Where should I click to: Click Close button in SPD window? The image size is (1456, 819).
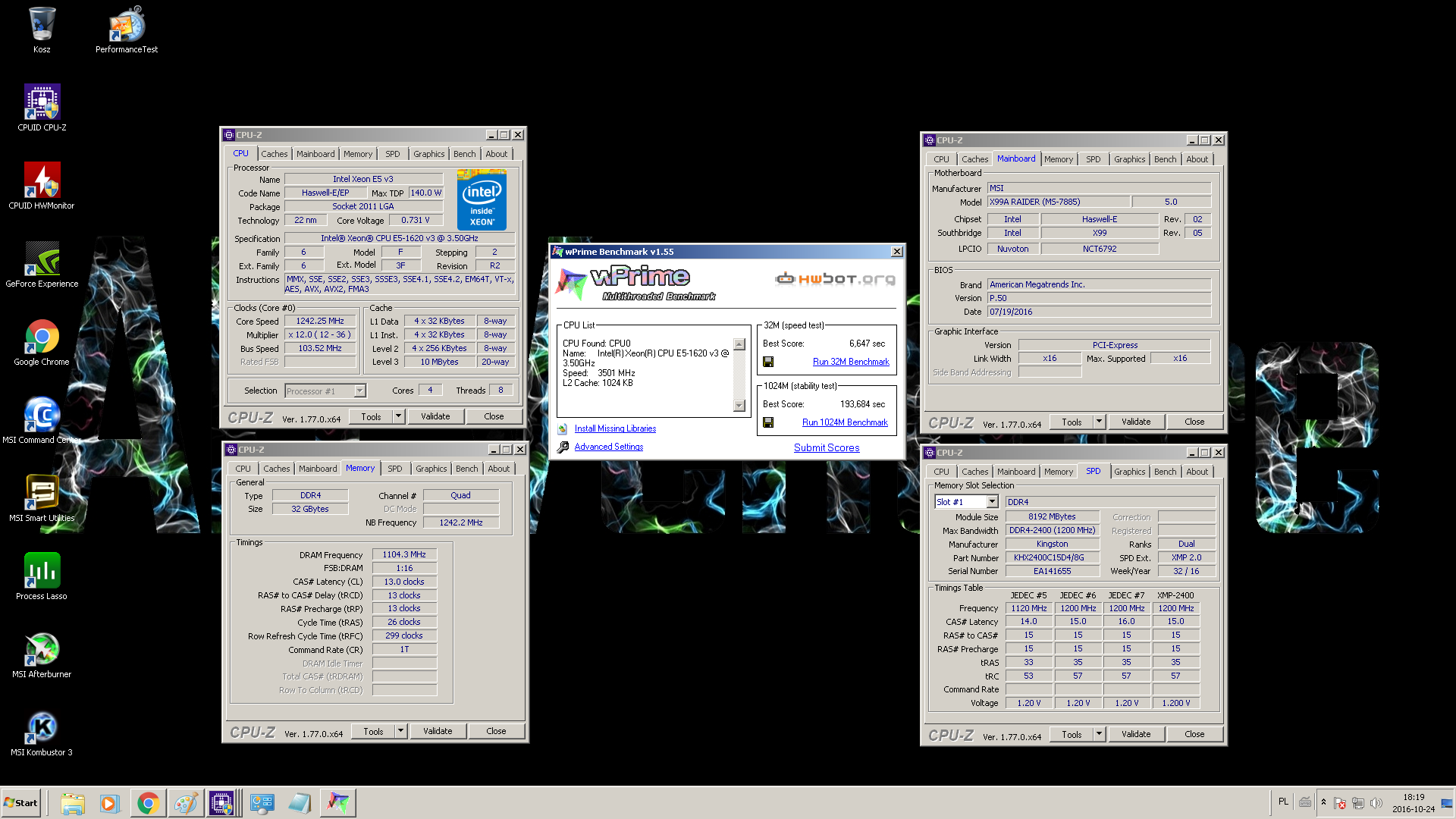[x=1194, y=734]
